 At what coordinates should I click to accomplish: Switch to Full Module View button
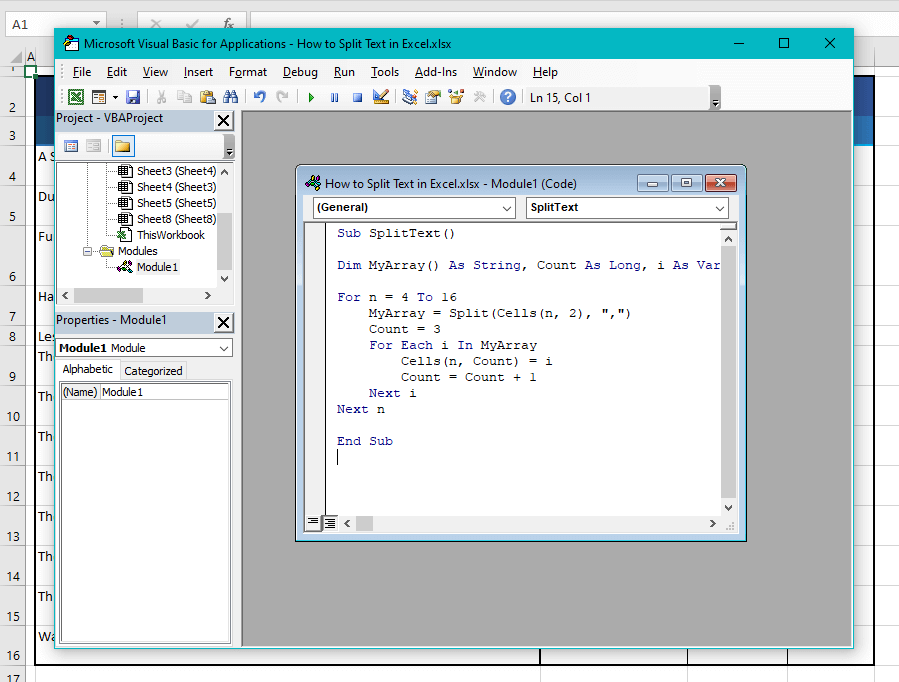330,523
